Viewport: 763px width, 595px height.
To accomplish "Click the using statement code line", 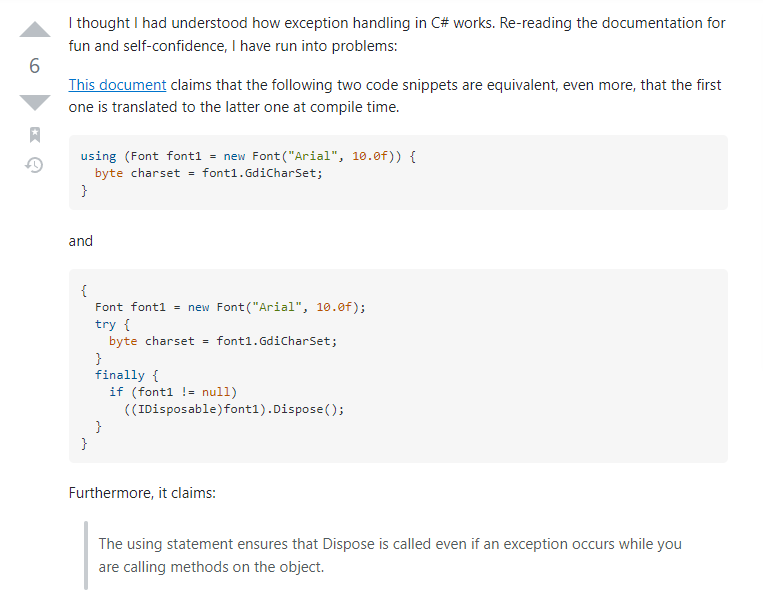I will (x=248, y=156).
